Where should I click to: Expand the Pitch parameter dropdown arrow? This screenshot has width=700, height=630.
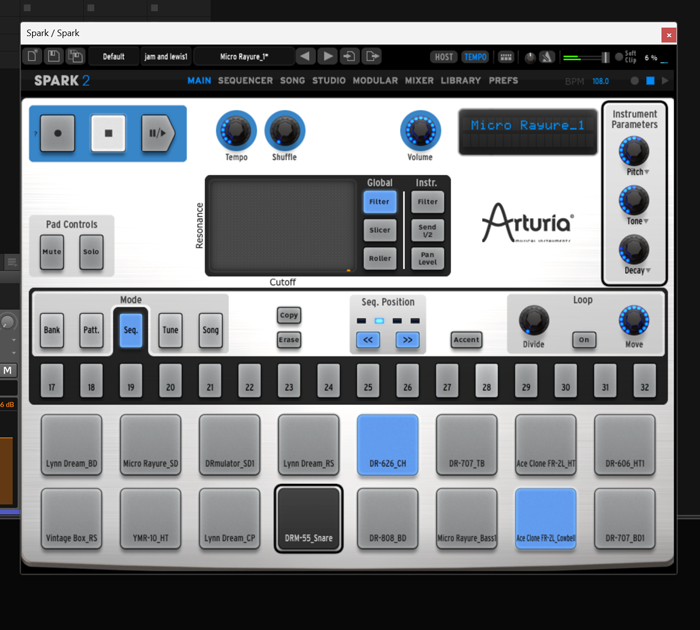(x=646, y=172)
